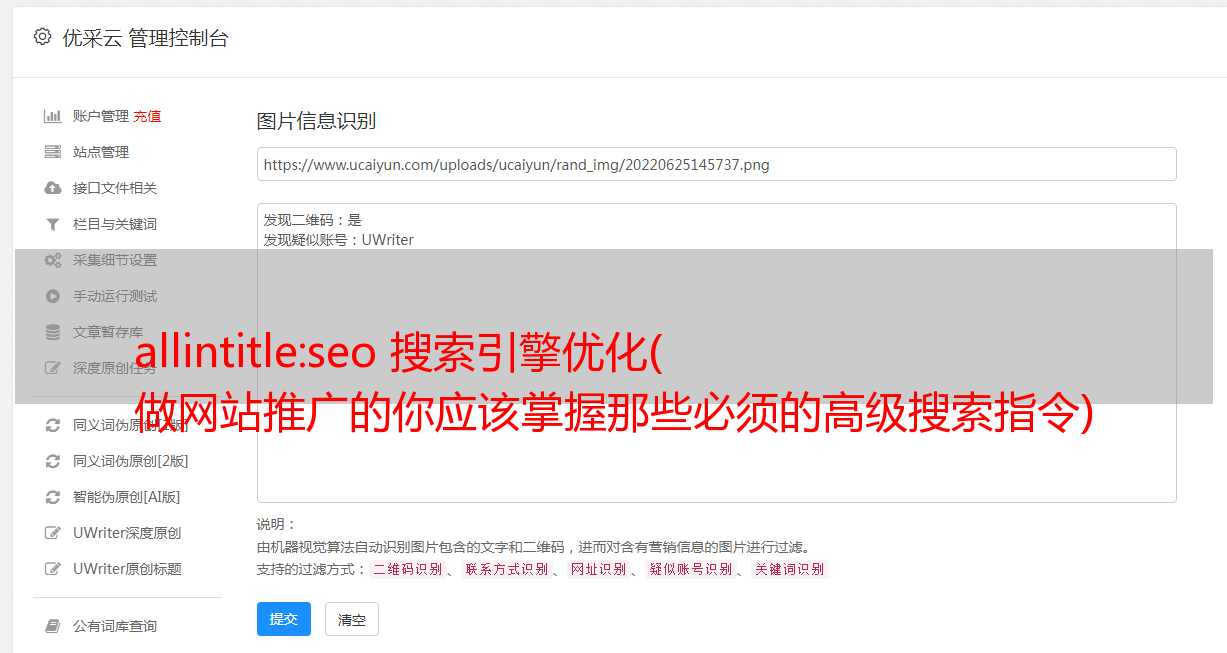Open 站点管理 in the sidebar

coord(101,152)
